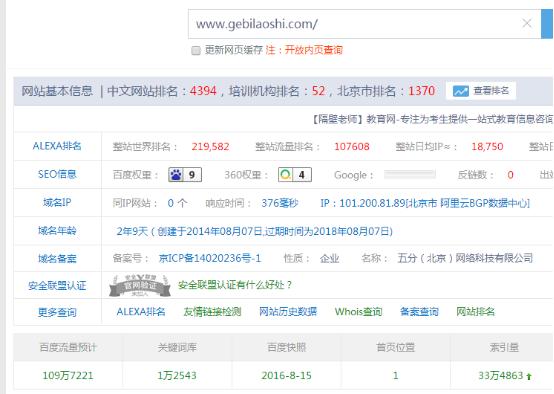
Task: Click daily IP value 18,750
Action: pos(487,146)
